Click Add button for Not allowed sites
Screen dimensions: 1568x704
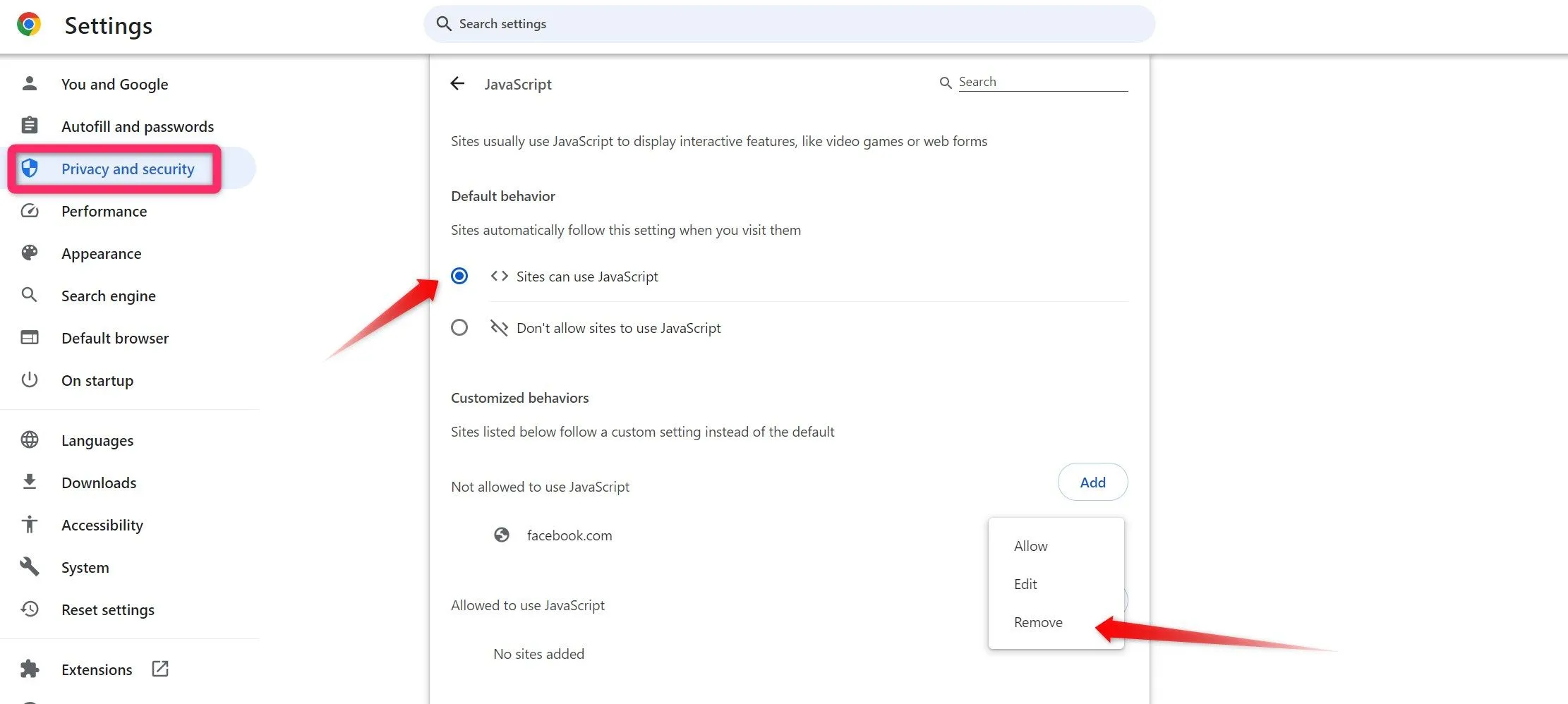[1092, 482]
